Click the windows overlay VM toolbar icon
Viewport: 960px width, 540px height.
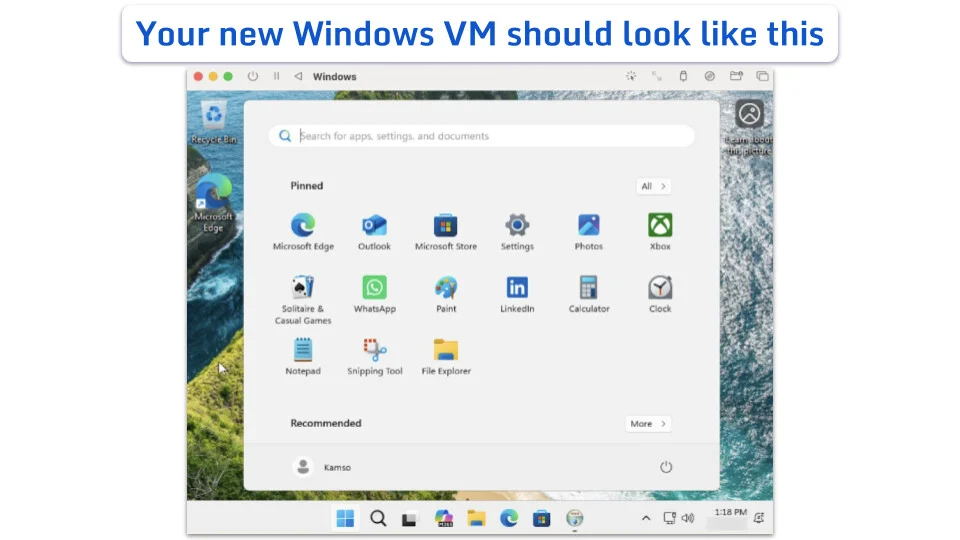762,77
